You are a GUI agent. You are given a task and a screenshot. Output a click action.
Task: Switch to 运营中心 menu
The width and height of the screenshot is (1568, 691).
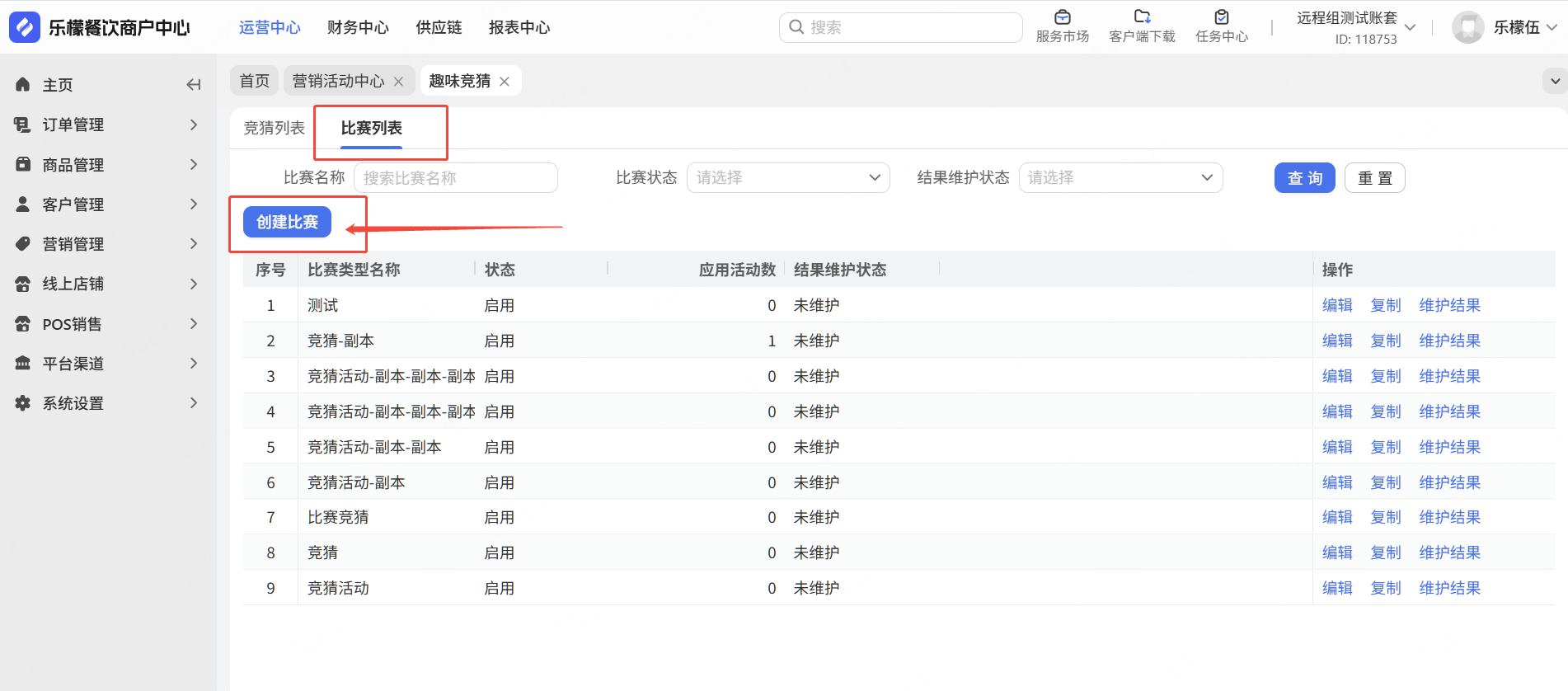point(270,27)
